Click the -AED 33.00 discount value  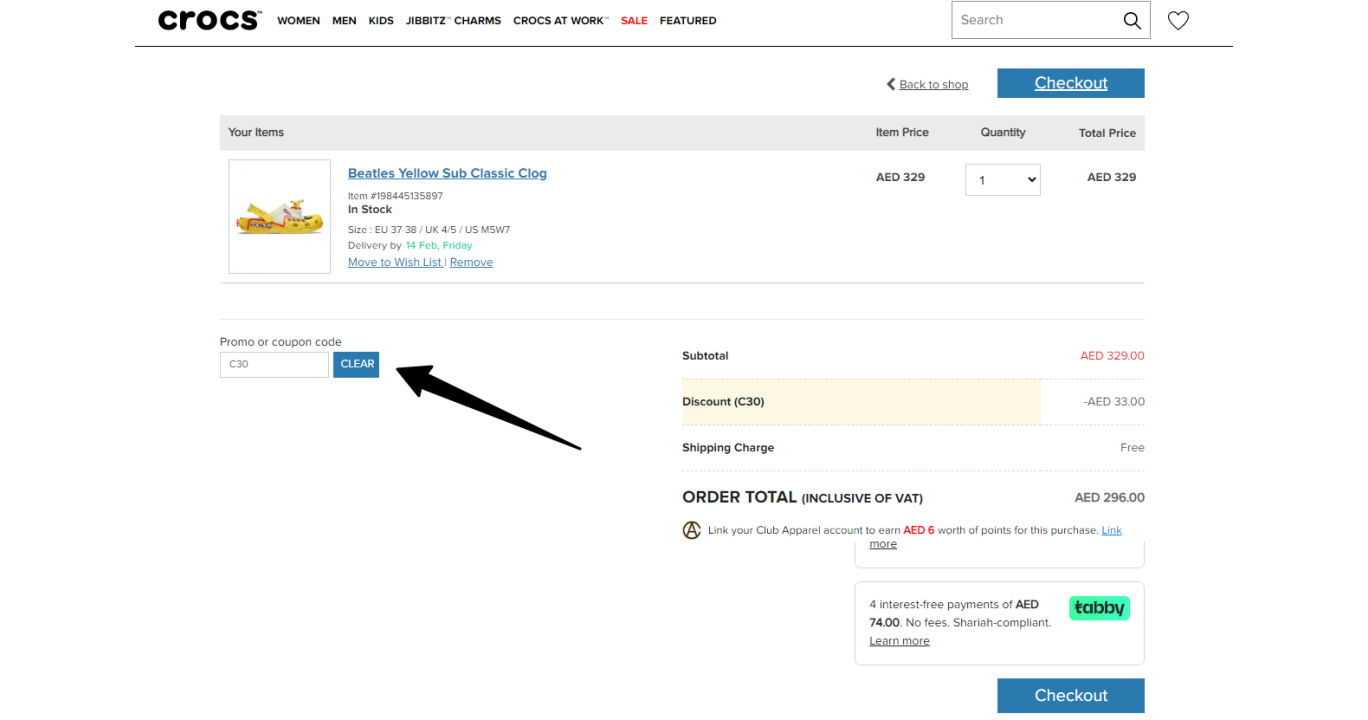[1114, 402]
